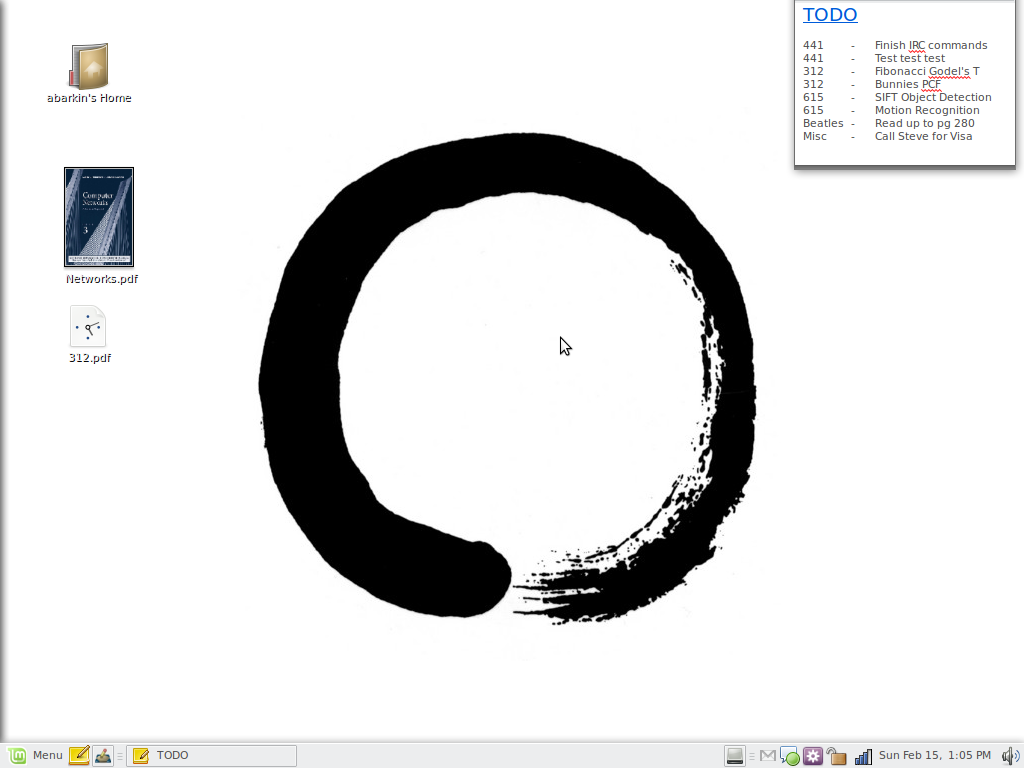1024x768 pixels.
Task: Click the volume speaker icon
Action: coord(1010,756)
